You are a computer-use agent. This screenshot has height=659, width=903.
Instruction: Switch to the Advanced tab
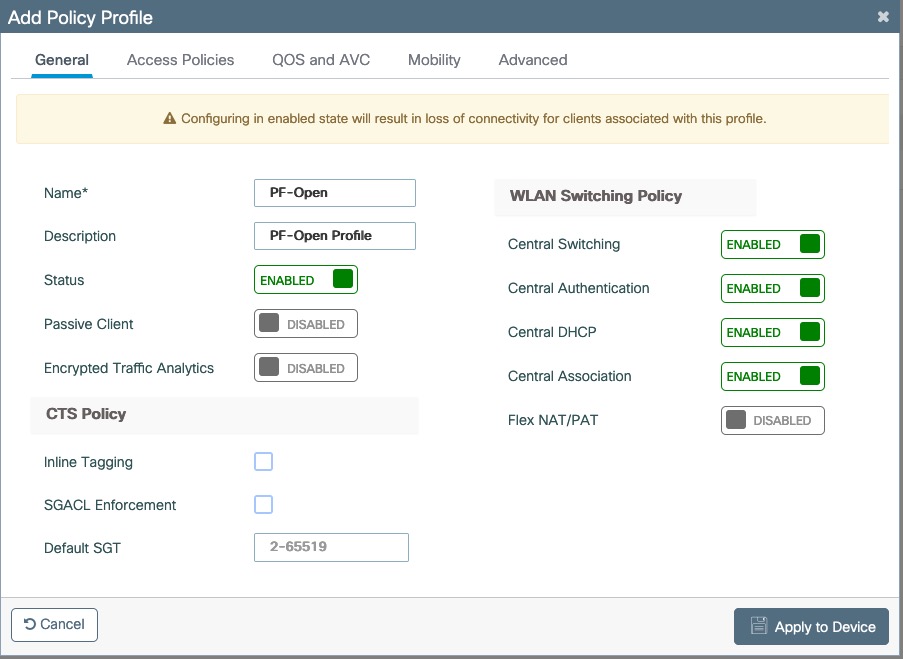click(532, 60)
